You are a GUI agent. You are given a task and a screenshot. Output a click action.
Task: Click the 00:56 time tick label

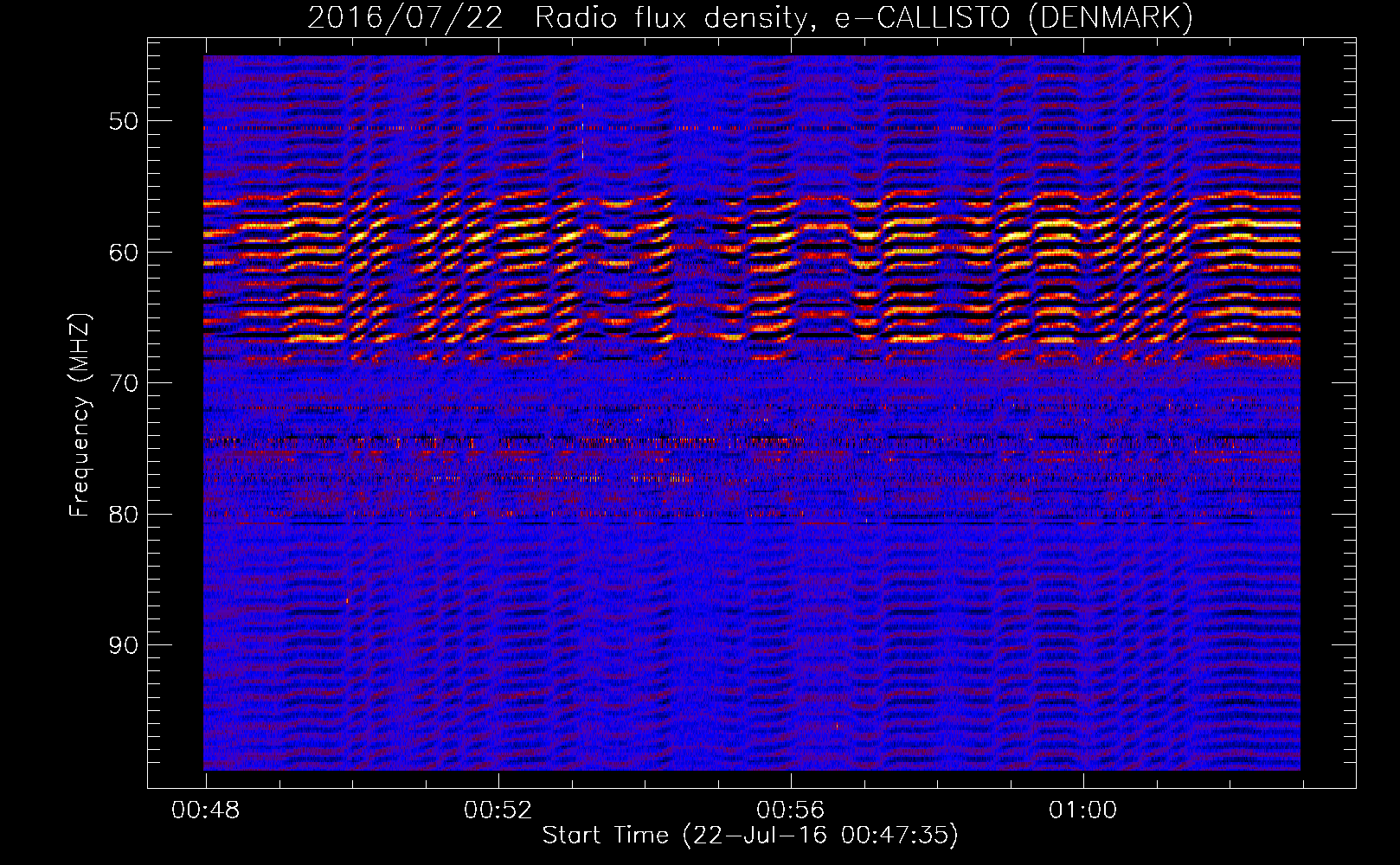coord(791,811)
